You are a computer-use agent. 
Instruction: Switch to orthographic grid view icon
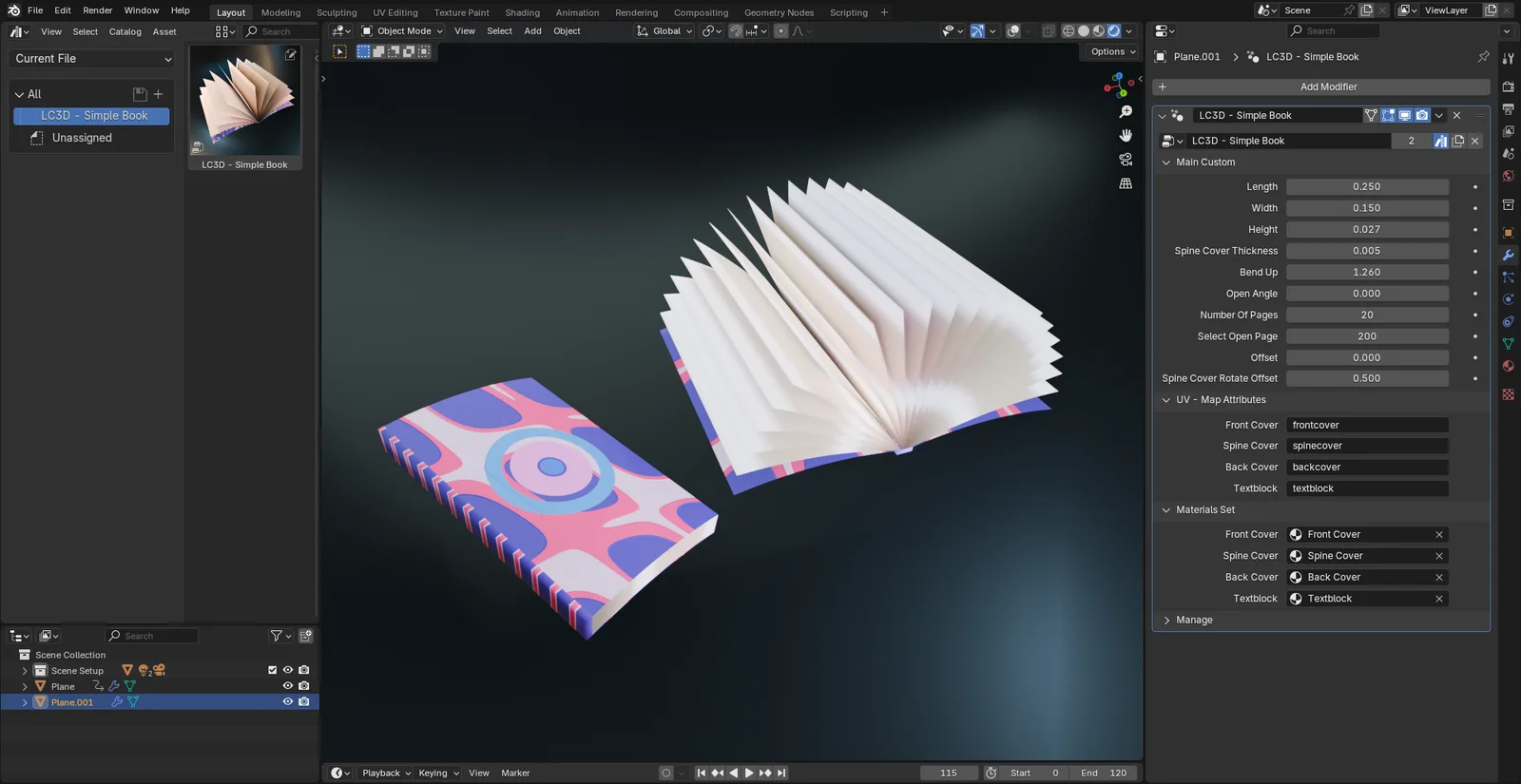coord(1126,183)
